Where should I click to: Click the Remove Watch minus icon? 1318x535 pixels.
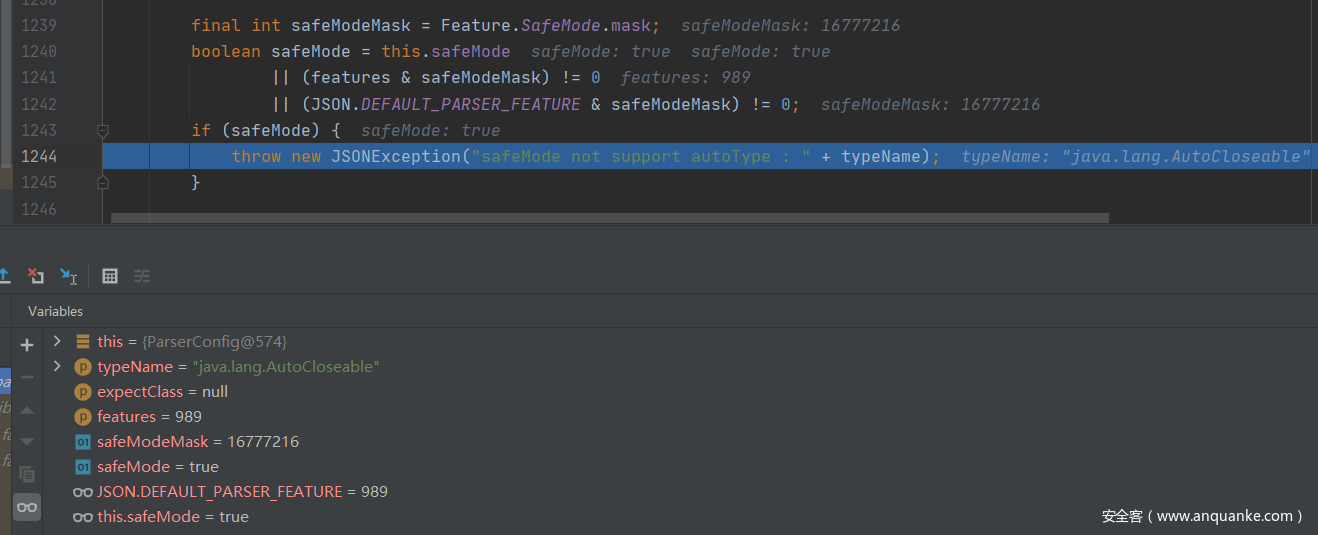pos(27,377)
